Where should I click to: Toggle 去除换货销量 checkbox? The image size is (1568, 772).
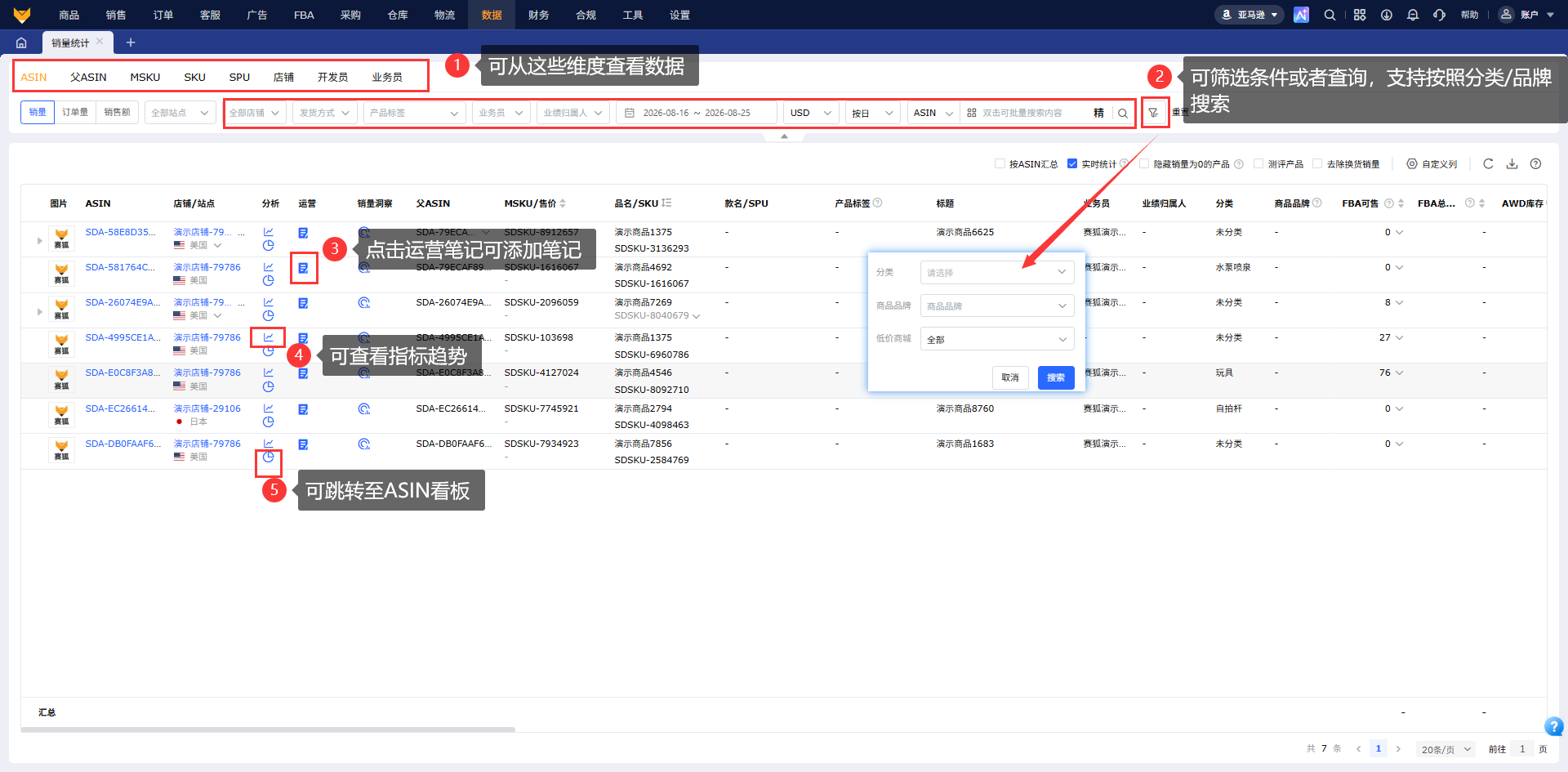coord(1317,163)
